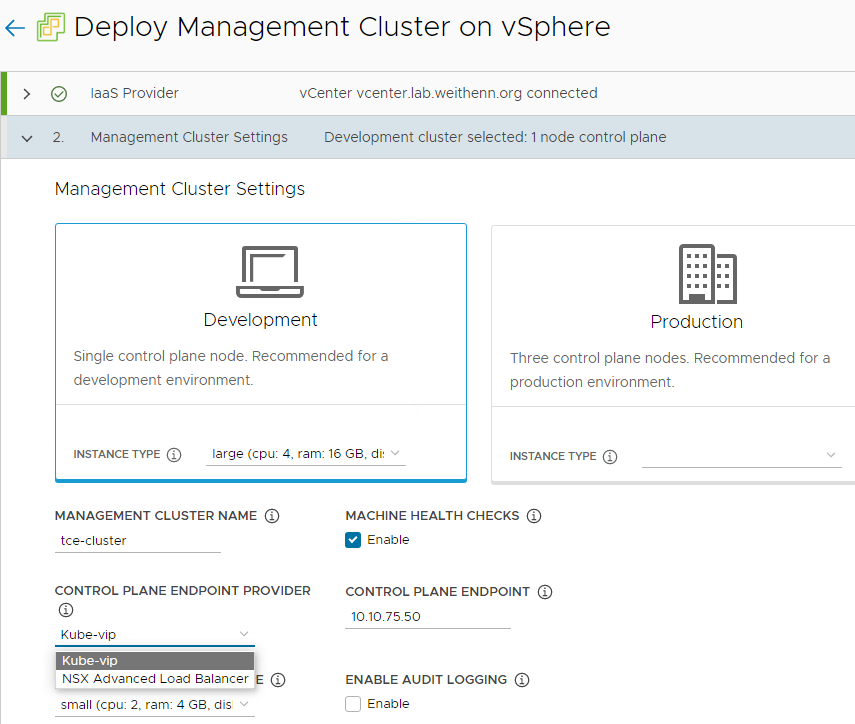Click 'Single control plane node' description
Viewport: 855px width, 724px height.
(231, 368)
